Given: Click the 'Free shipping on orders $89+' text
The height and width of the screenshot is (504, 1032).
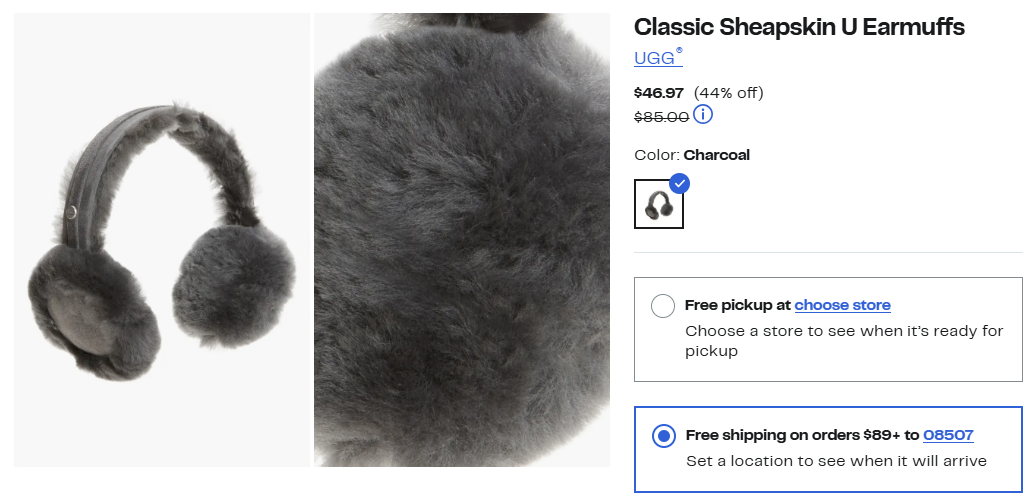Looking at the screenshot, I should 801,435.
